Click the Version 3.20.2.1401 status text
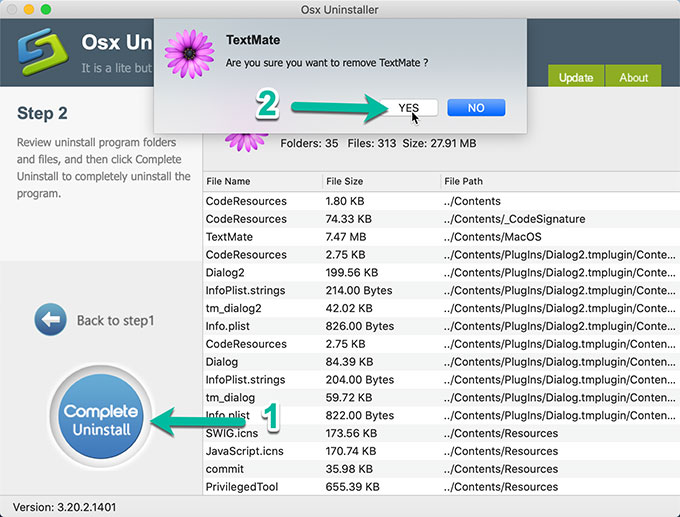This screenshot has height=517, width=680. [x=65, y=507]
